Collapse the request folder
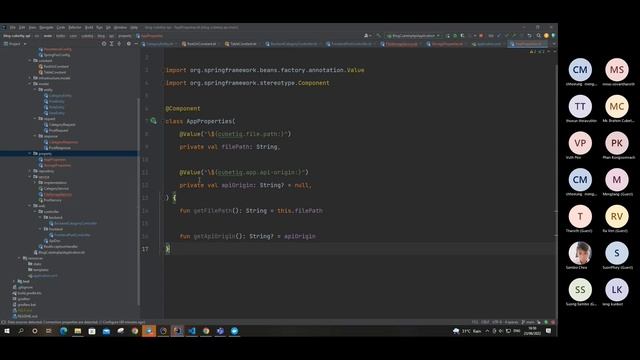640x360 pixels. tap(35, 118)
